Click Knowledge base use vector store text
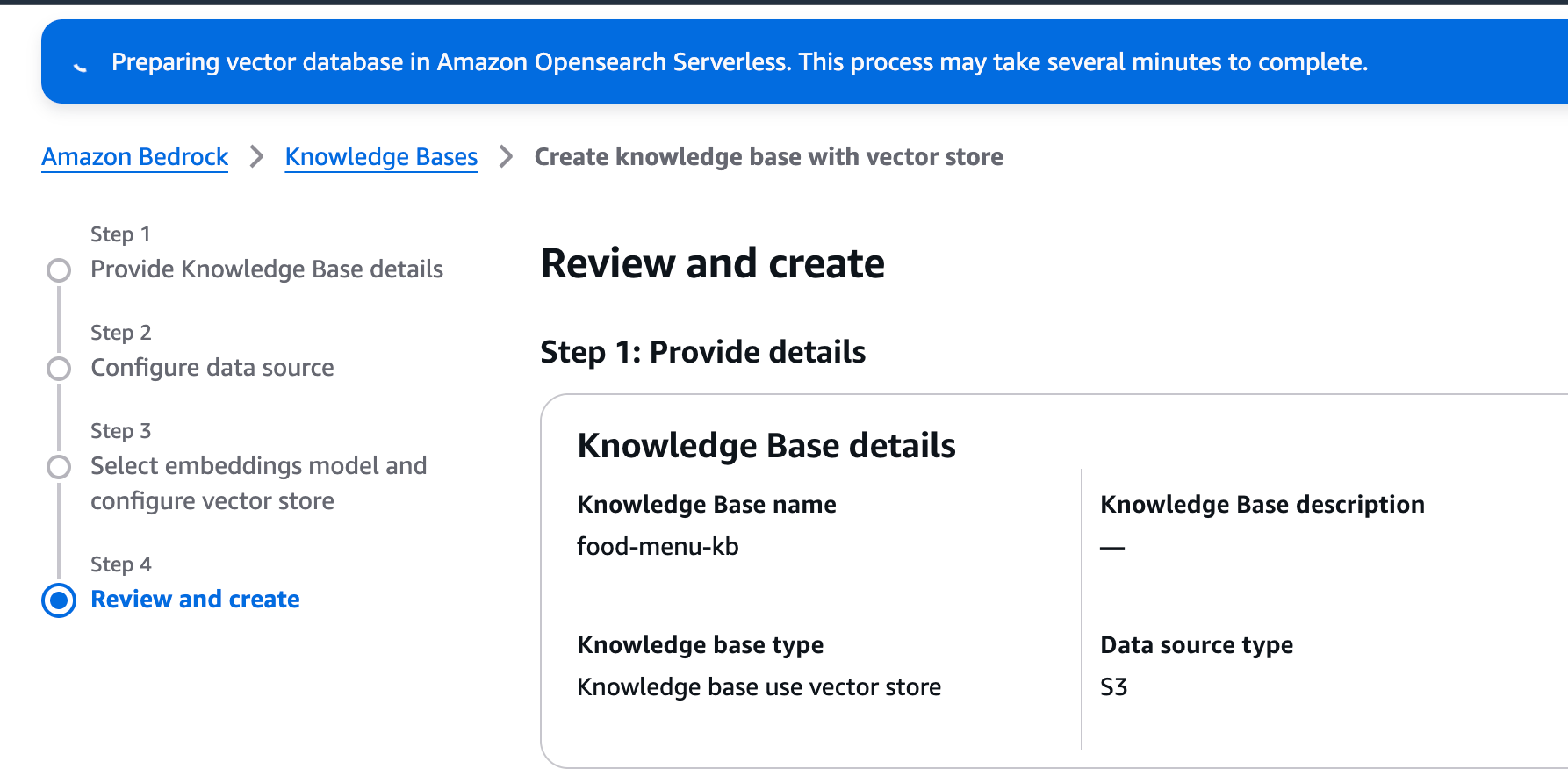 tap(759, 687)
